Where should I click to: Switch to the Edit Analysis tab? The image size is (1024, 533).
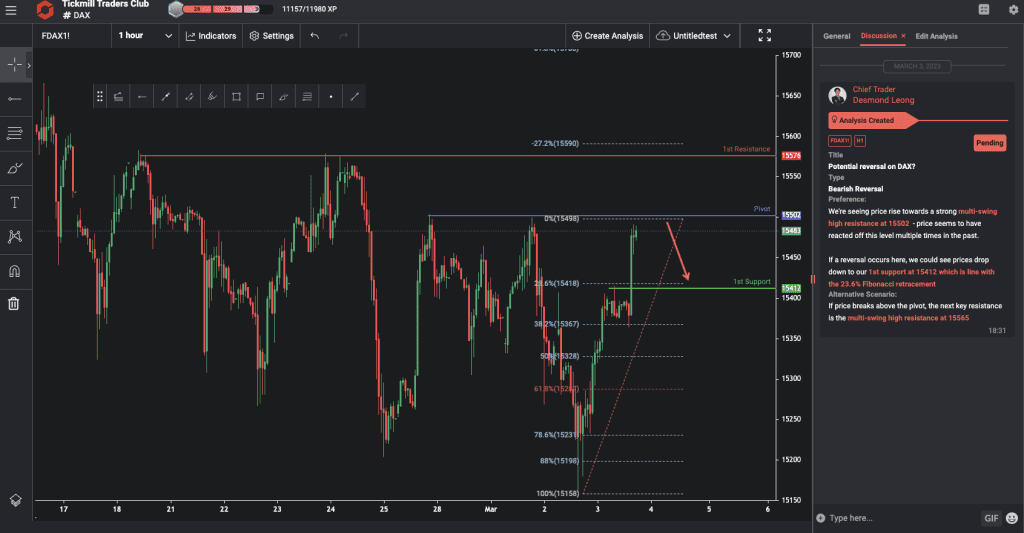point(936,37)
